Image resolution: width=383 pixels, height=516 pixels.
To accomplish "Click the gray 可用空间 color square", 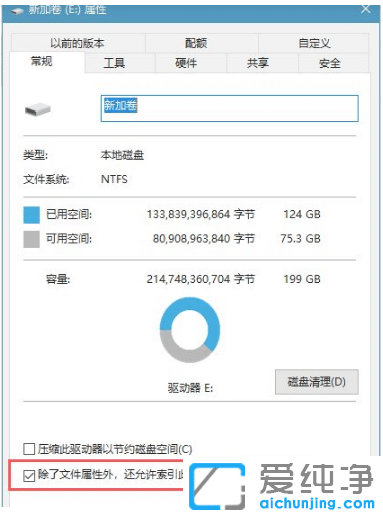I will point(31,239).
